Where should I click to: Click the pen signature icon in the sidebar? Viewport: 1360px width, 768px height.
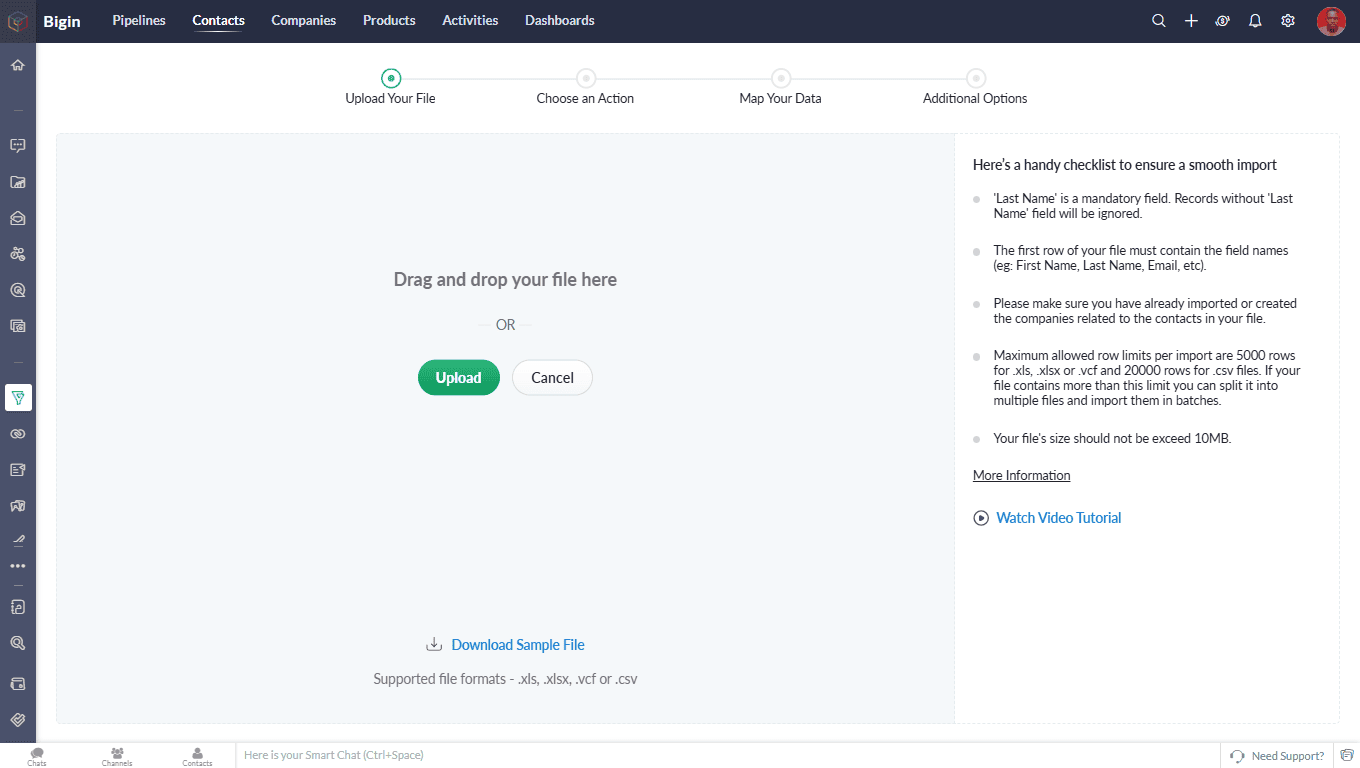pyautogui.click(x=18, y=541)
